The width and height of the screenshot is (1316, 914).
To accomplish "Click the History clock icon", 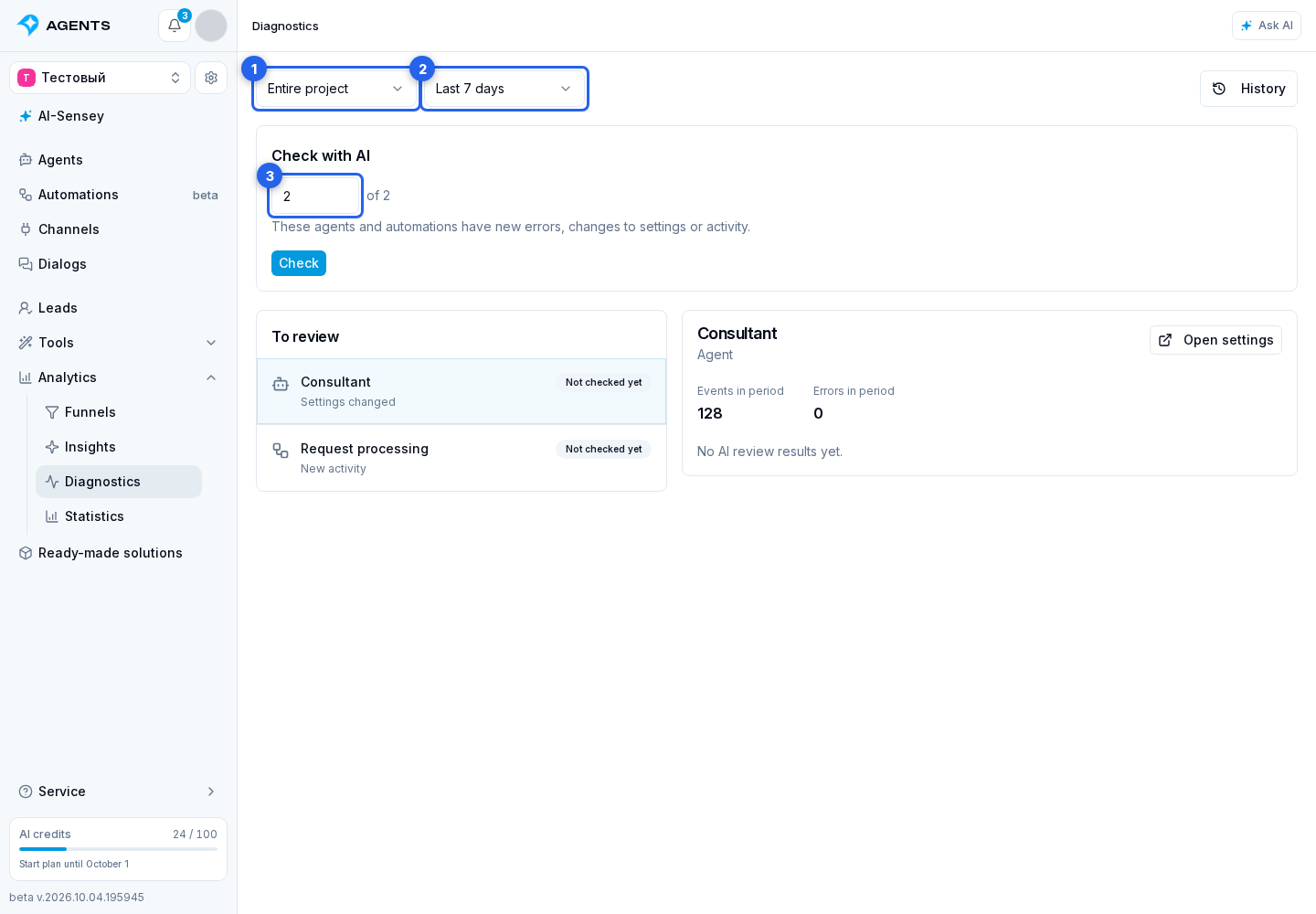I will tap(1219, 89).
